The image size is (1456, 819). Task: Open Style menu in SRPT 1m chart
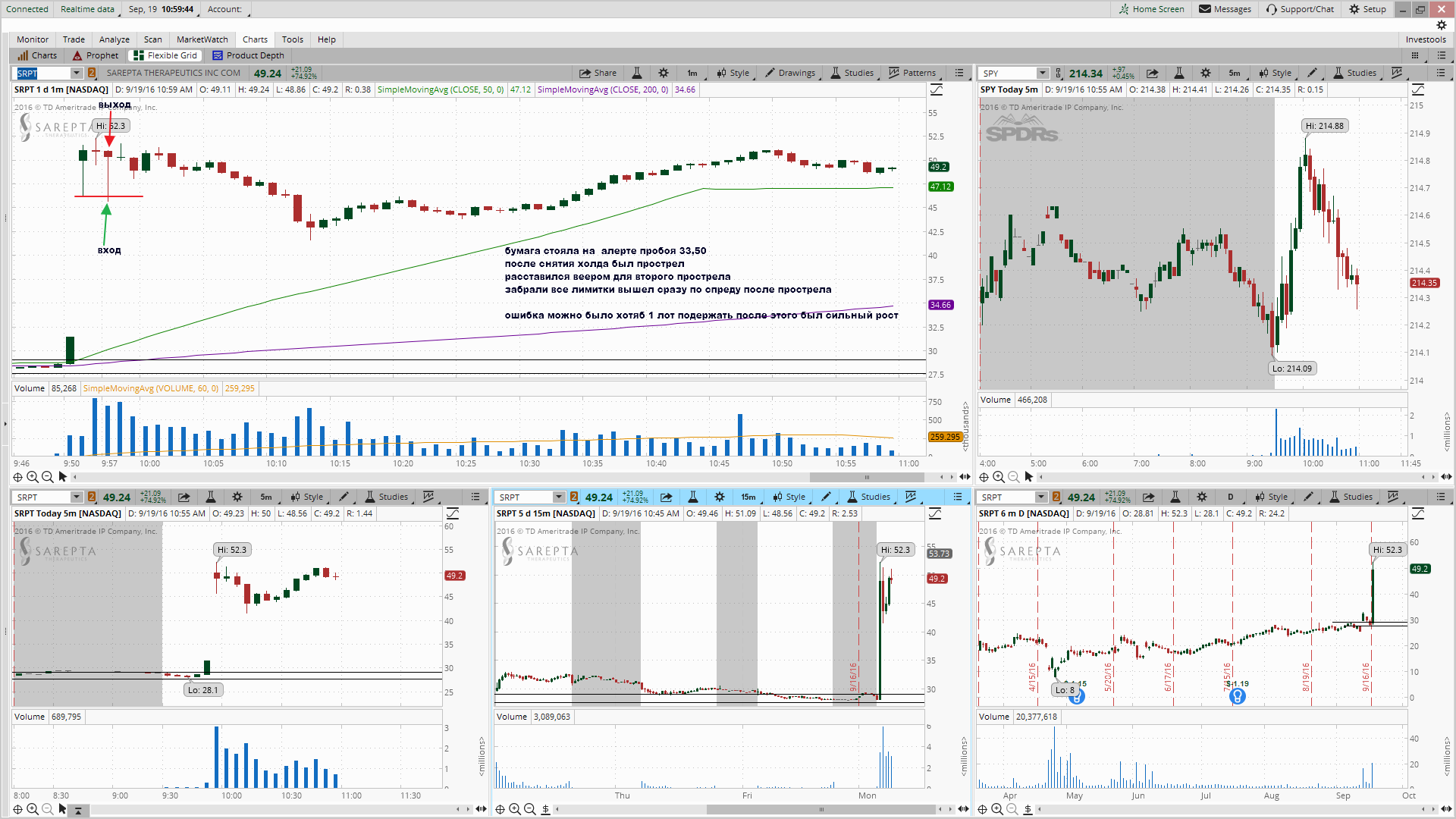(x=733, y=73)
